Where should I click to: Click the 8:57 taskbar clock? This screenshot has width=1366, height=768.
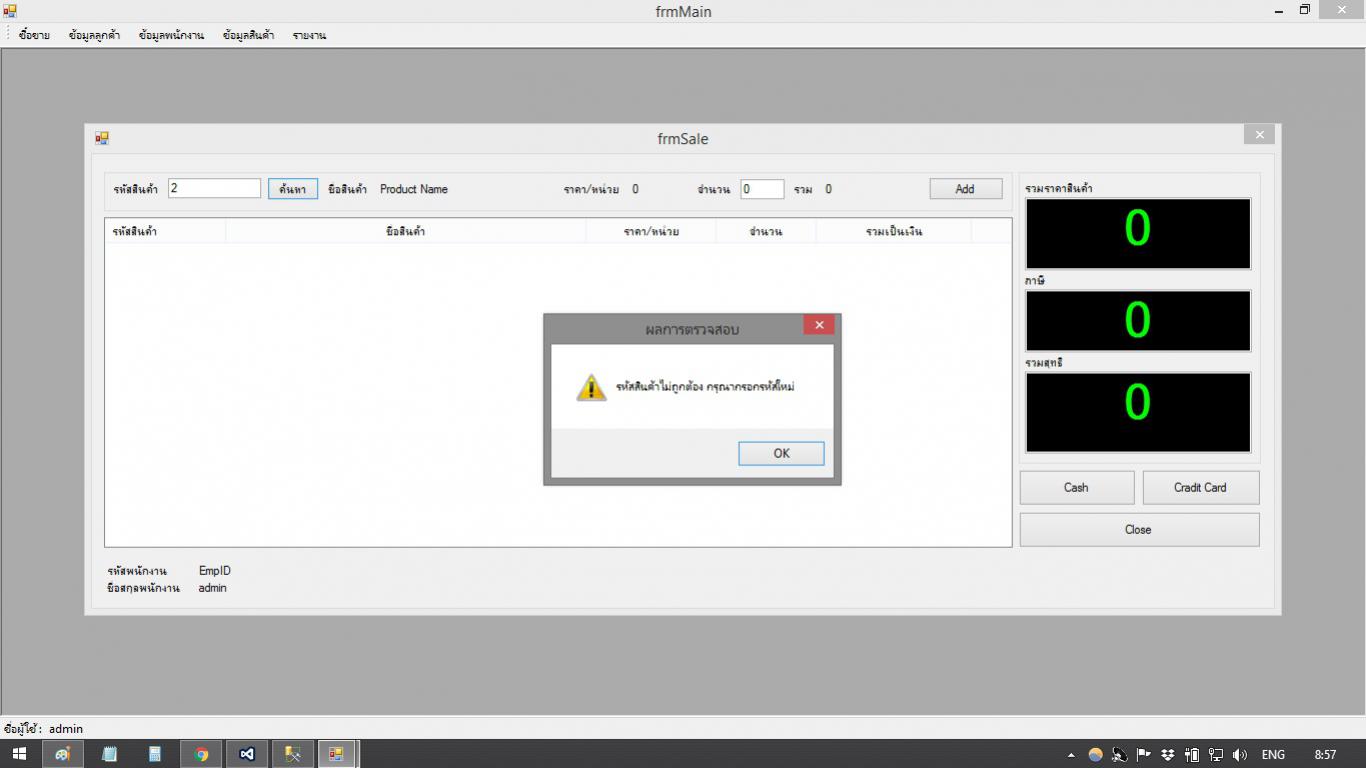click(x=1325, y=755)
